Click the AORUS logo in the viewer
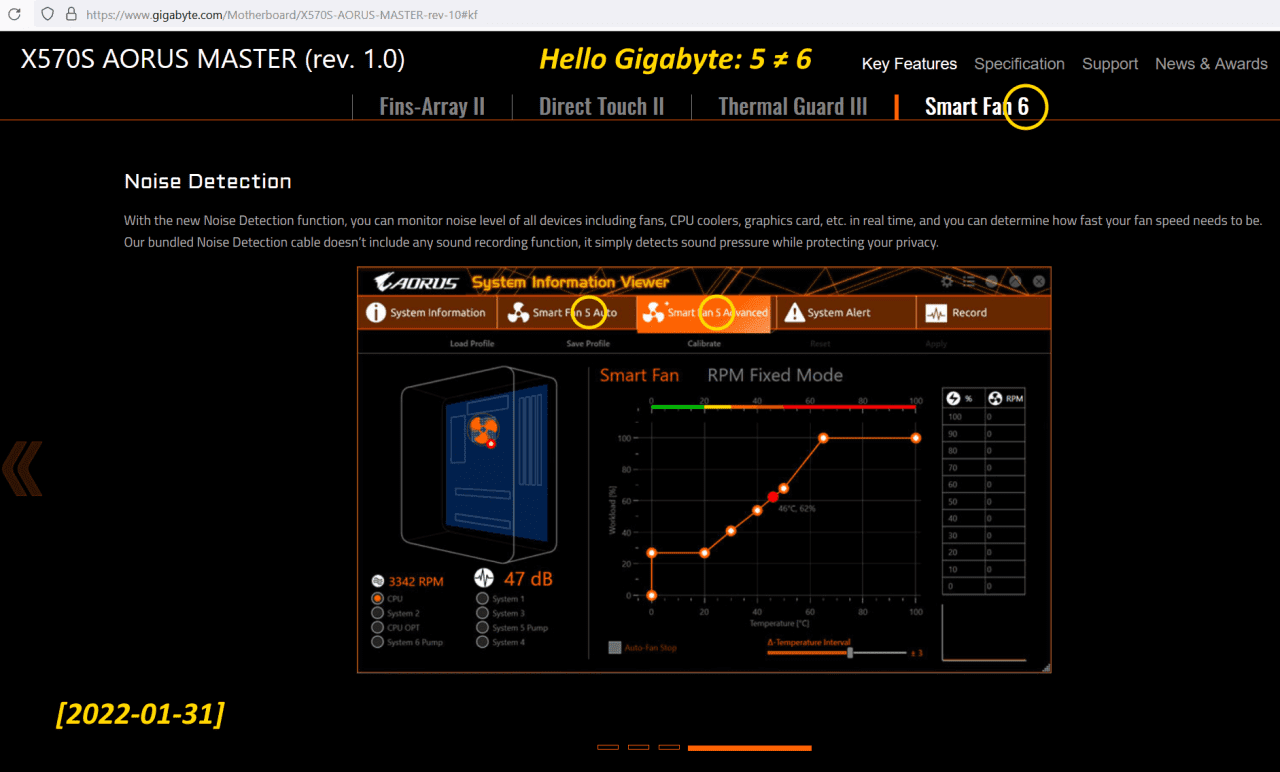Image resolution: width=1280 pixels, height=772 pixels. tap(416, 282)
